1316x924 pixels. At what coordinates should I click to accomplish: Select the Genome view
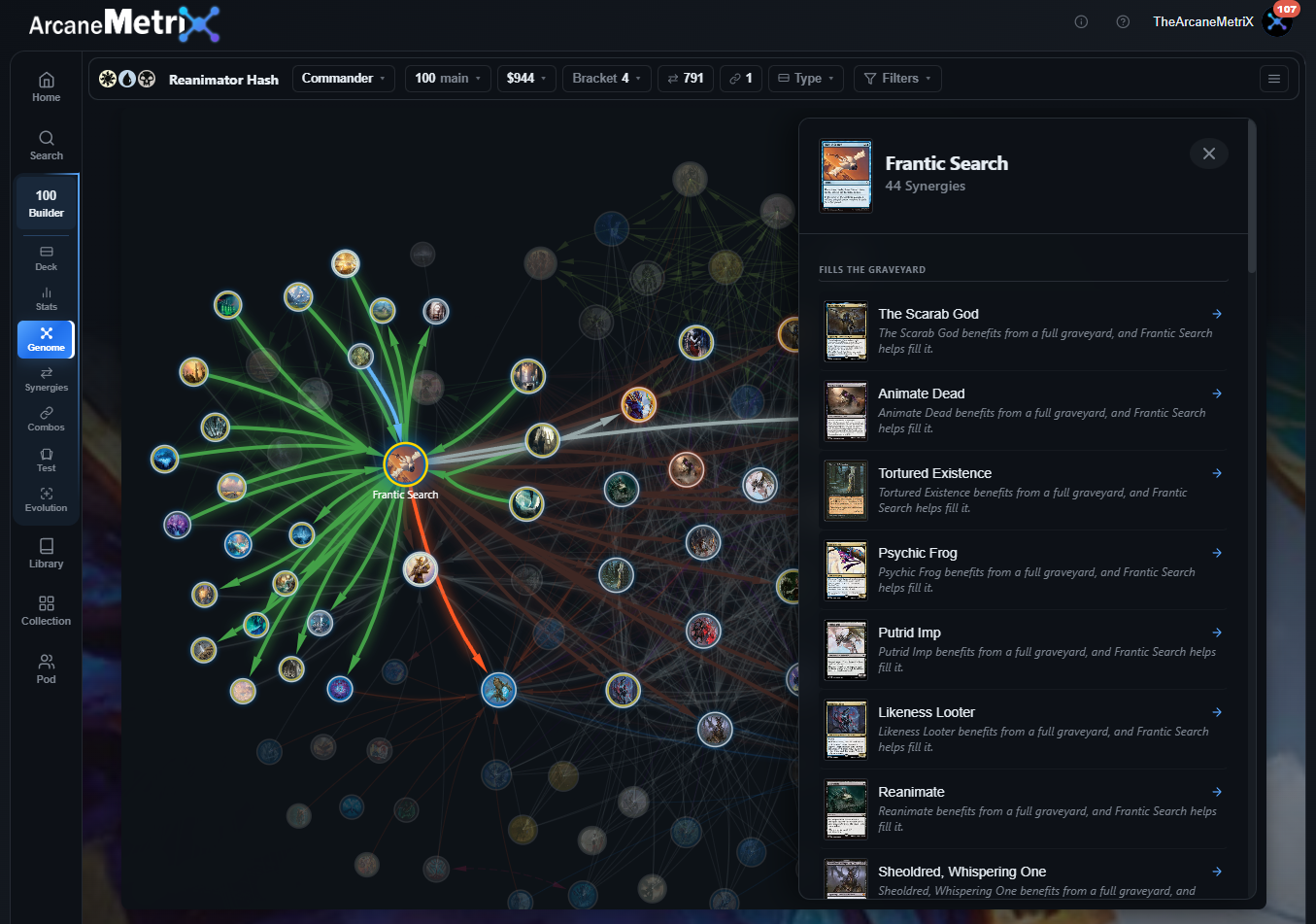click(46, 339)
